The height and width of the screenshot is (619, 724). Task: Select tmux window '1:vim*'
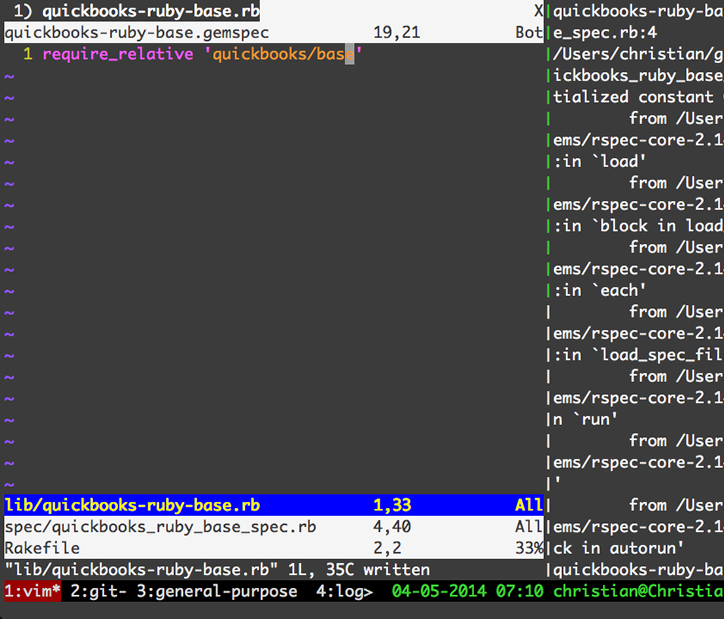(x=32, y=591)
